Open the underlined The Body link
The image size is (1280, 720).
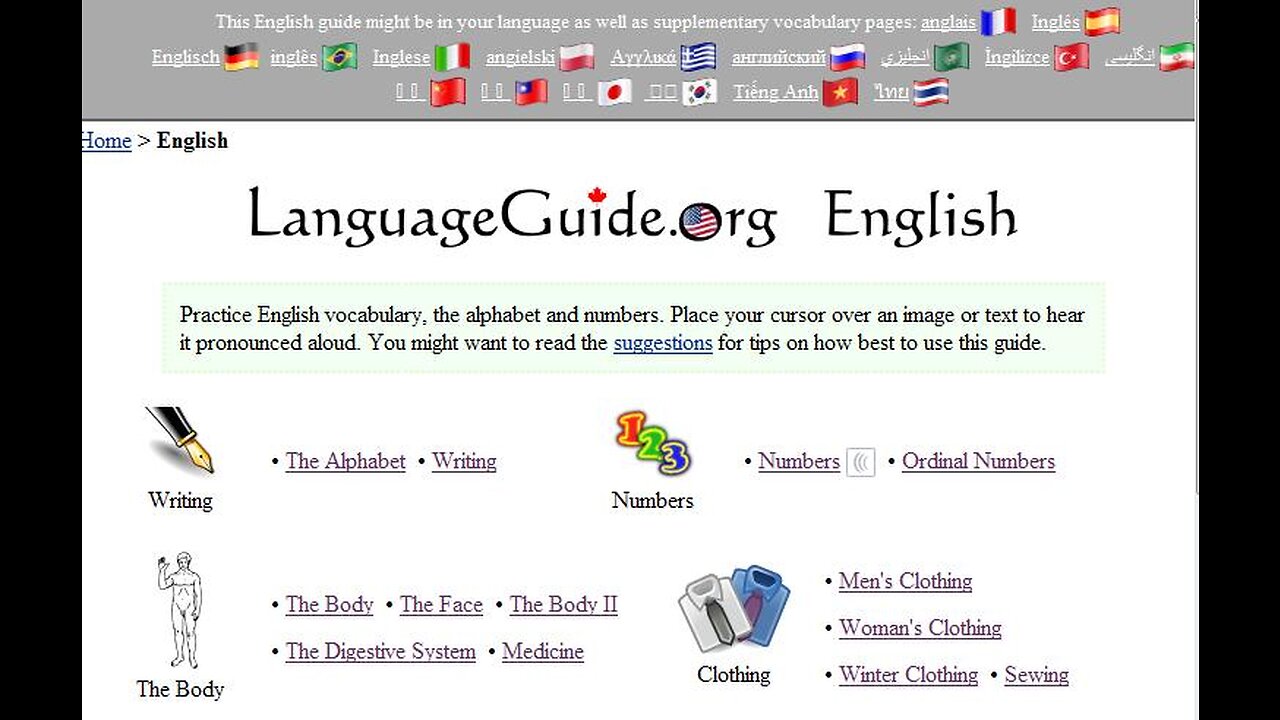click(x=330, y=605)
